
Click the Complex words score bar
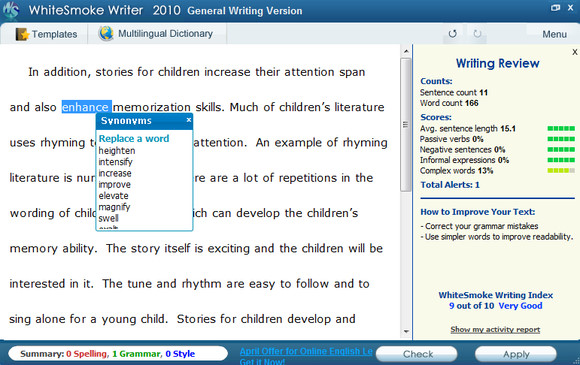pyautogui.click(x=561, y=170)
